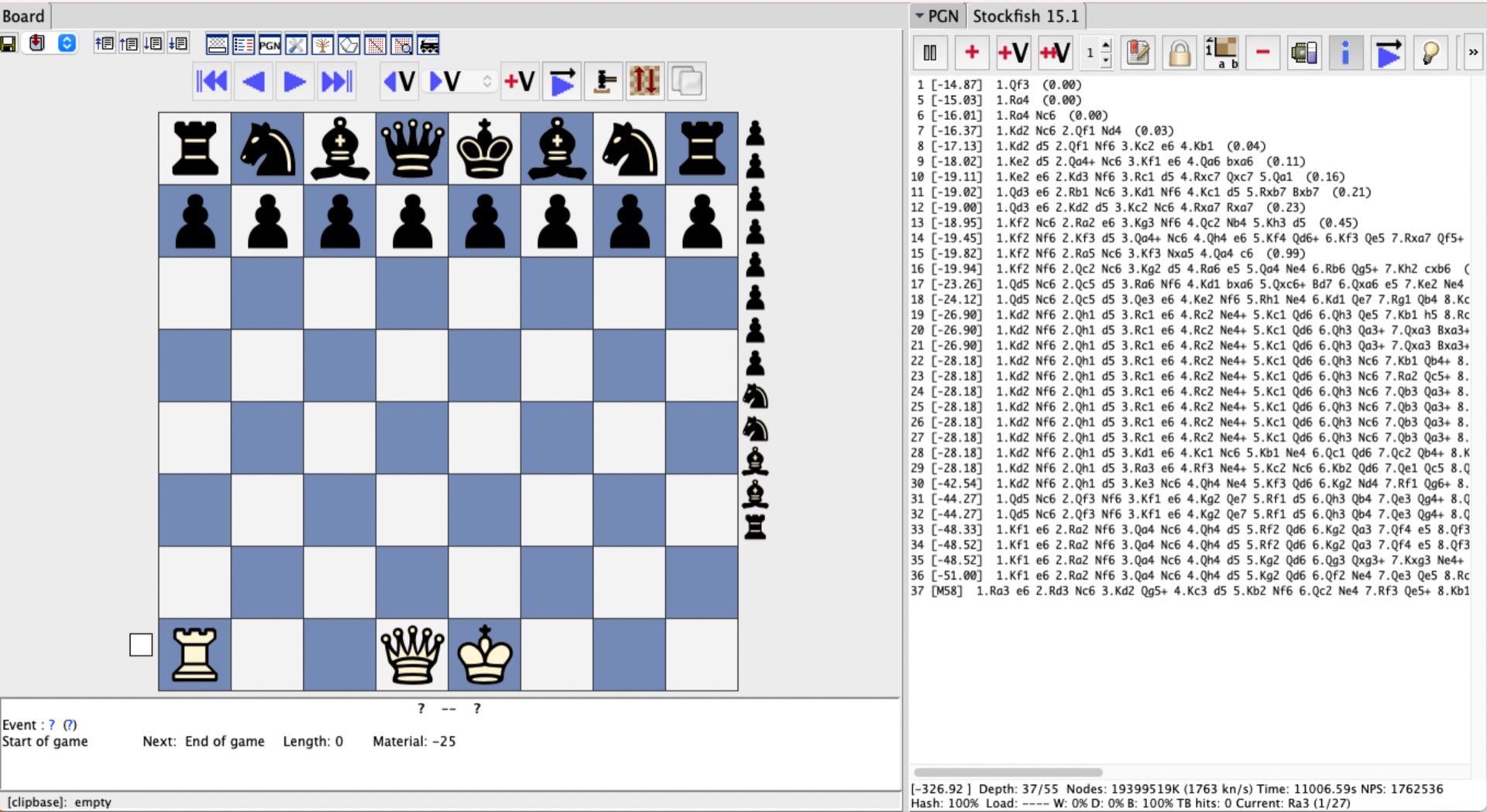The width and height of the screenshot is (1487, 812).
Task: Select the white king on e1
Action: 485,655
